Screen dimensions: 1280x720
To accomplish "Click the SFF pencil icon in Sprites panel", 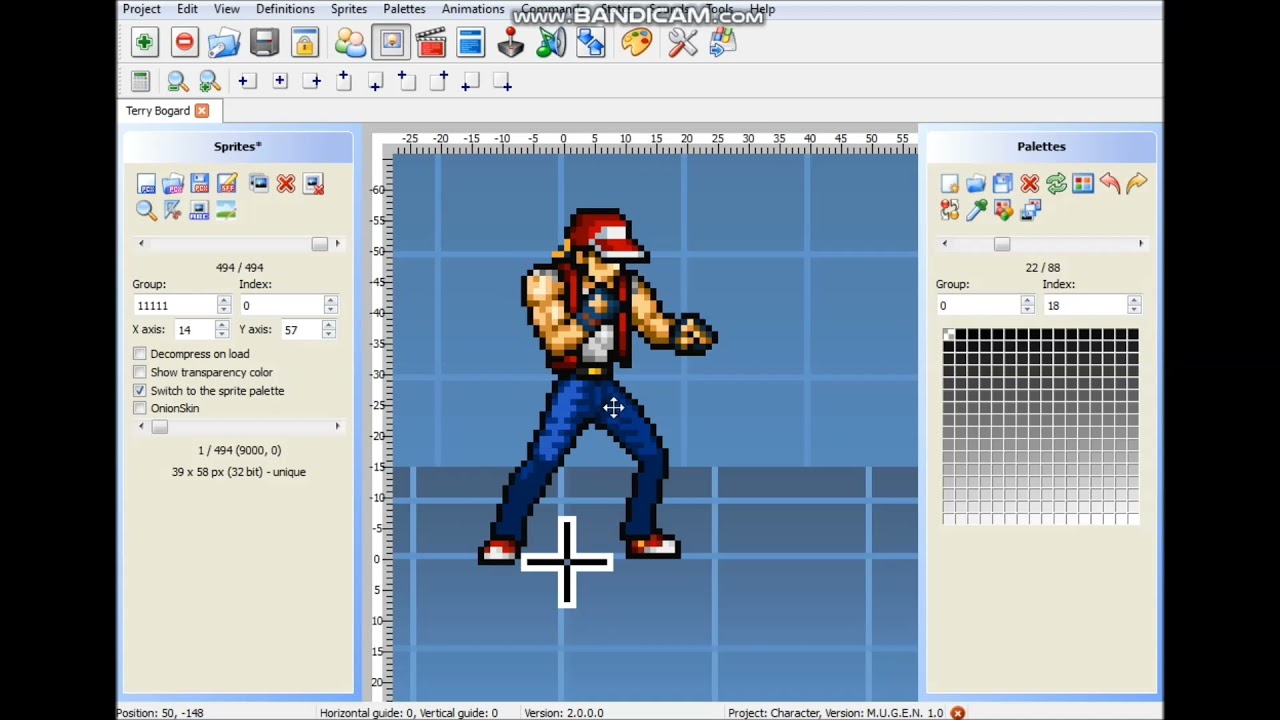I will (x=227, y=184).
